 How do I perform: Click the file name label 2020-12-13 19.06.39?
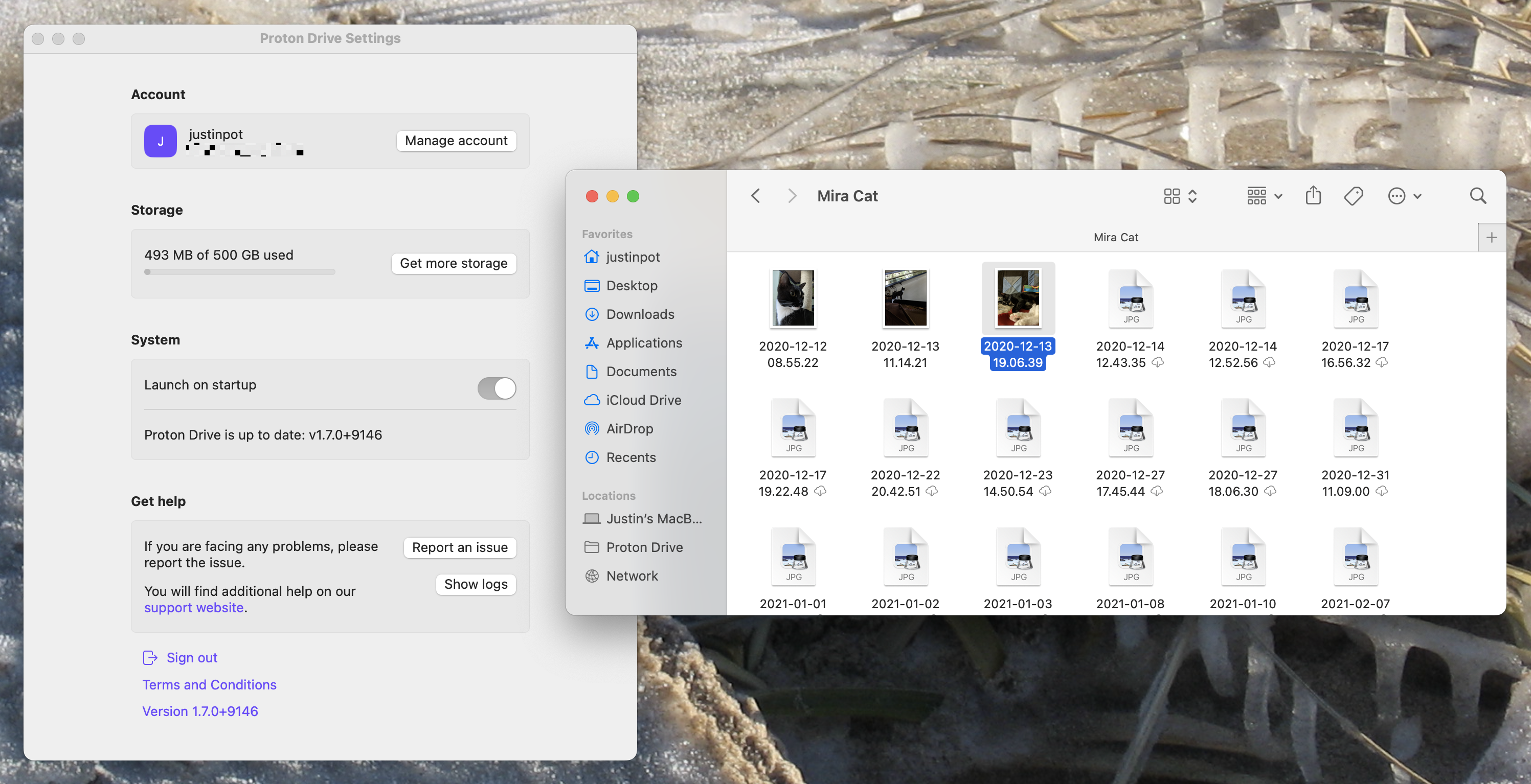1018,354
